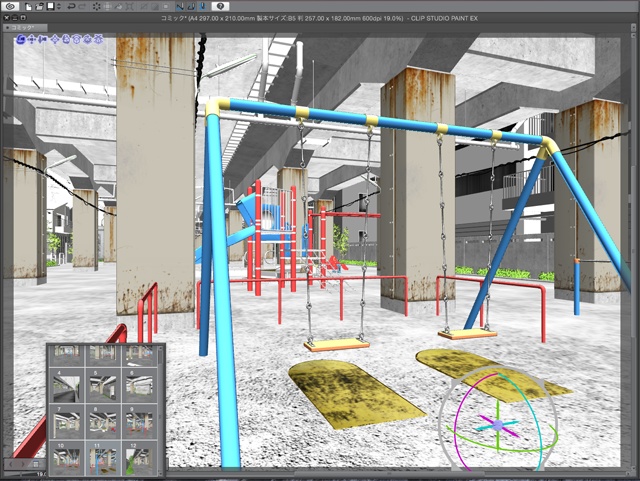Screen dimensions: 640x481
Task: Redo with the greyed forward arrow
Action: pos(82,7)
